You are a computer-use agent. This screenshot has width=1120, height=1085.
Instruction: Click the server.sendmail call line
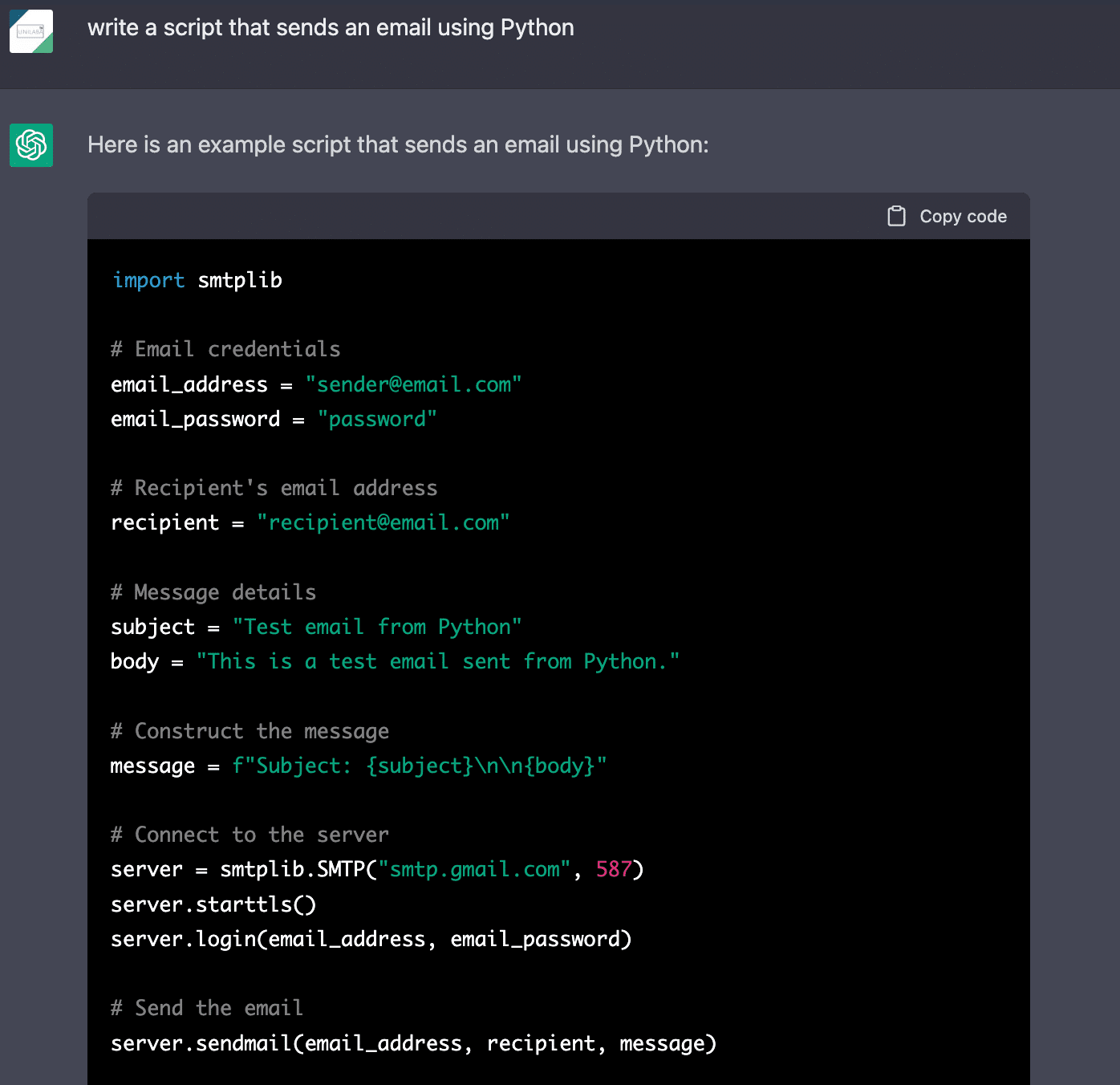click(x=413, y=1044)
